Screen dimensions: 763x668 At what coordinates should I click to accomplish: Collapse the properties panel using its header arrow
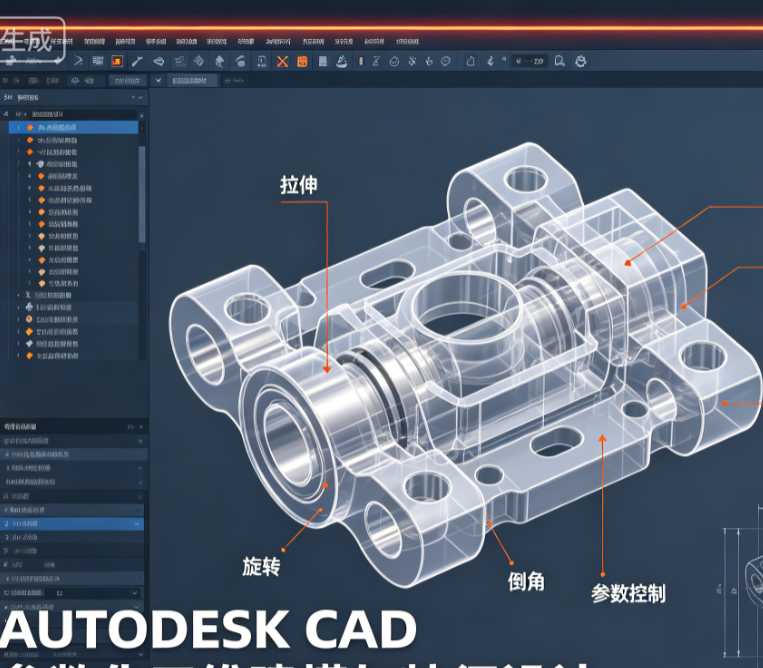141,427
